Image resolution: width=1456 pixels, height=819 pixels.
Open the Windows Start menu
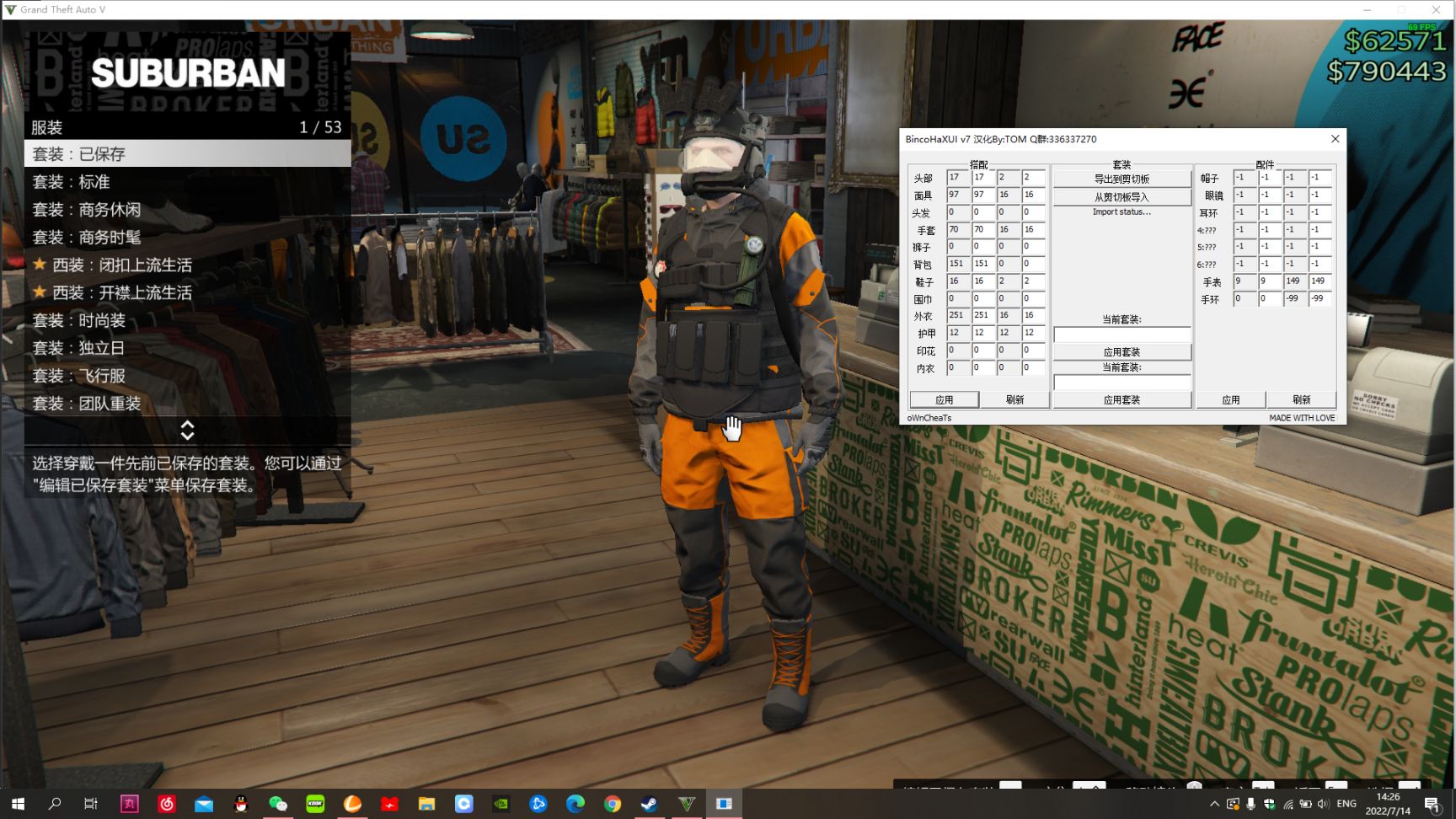pos(18,804)
